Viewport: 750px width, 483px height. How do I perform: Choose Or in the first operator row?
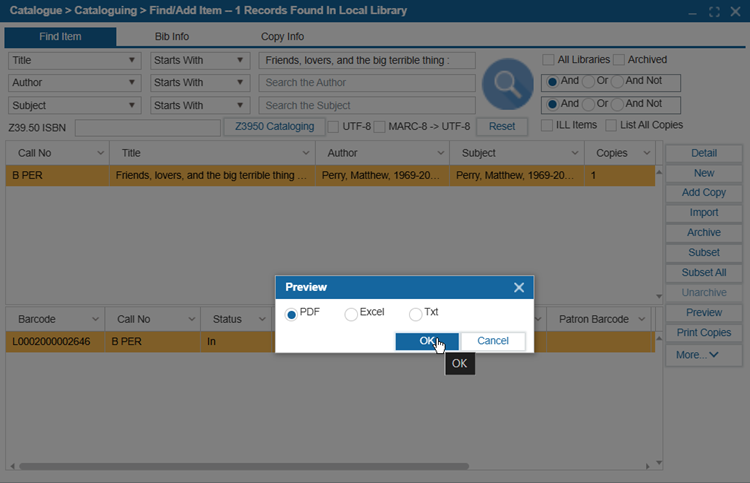588,82
